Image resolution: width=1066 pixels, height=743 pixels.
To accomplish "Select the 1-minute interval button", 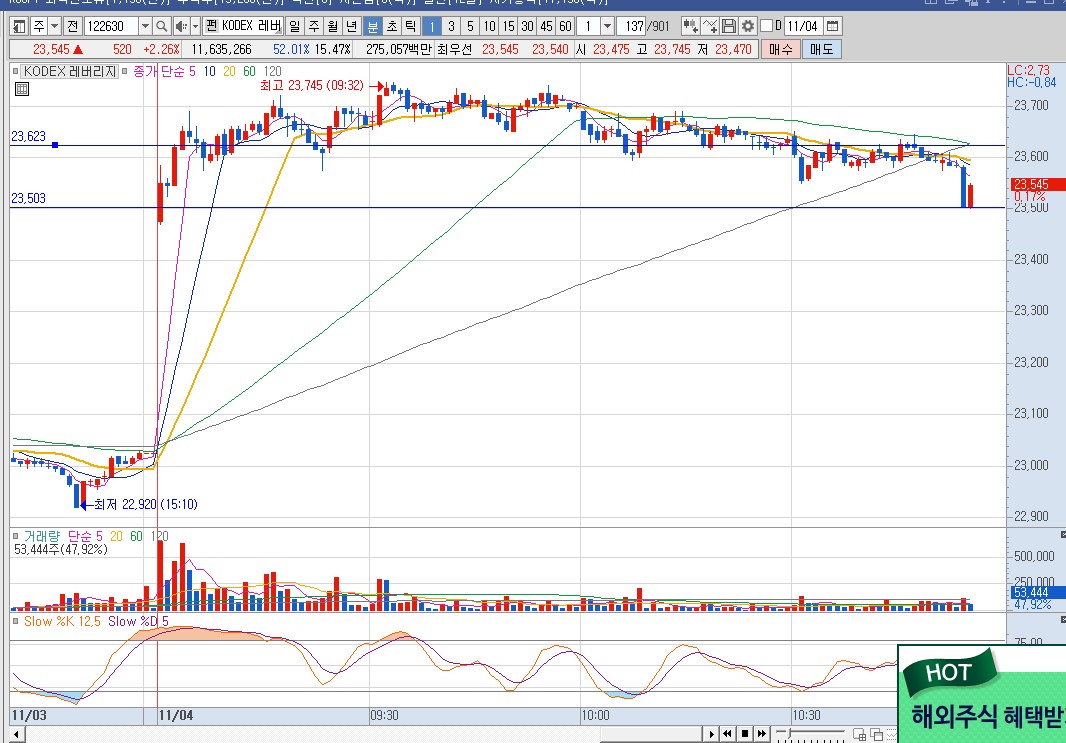I will click(432, 27).
